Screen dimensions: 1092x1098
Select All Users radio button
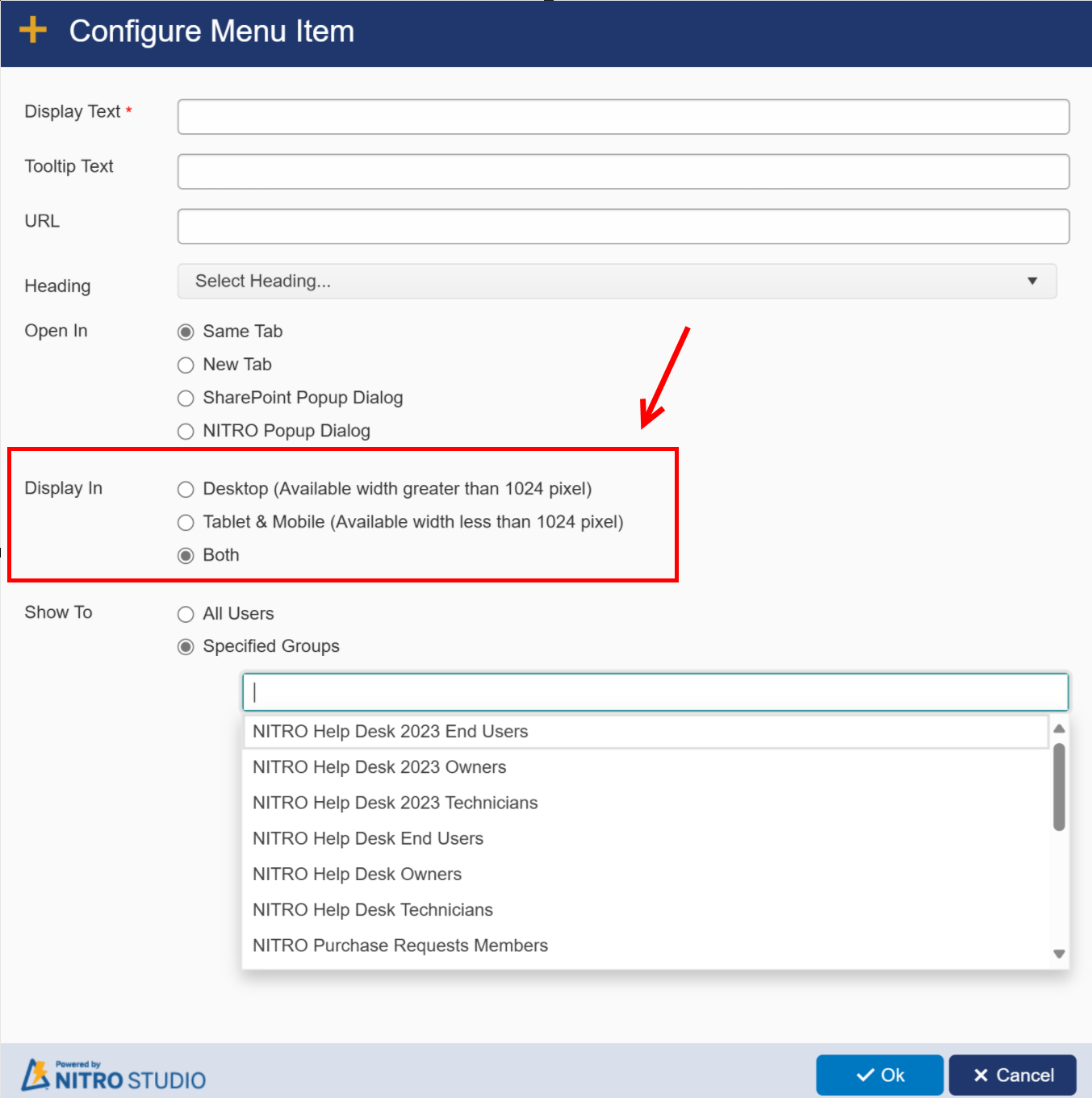186,615
